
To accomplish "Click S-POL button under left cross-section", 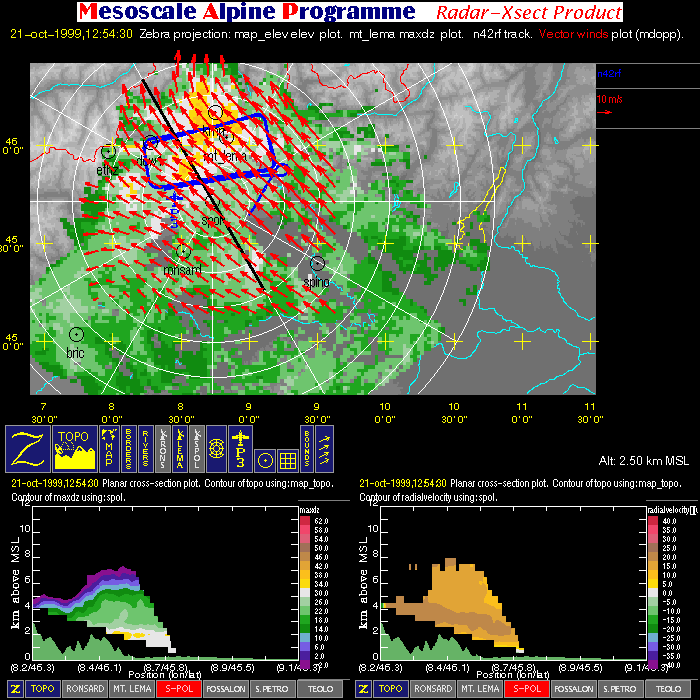I will [x=178, y=689].
